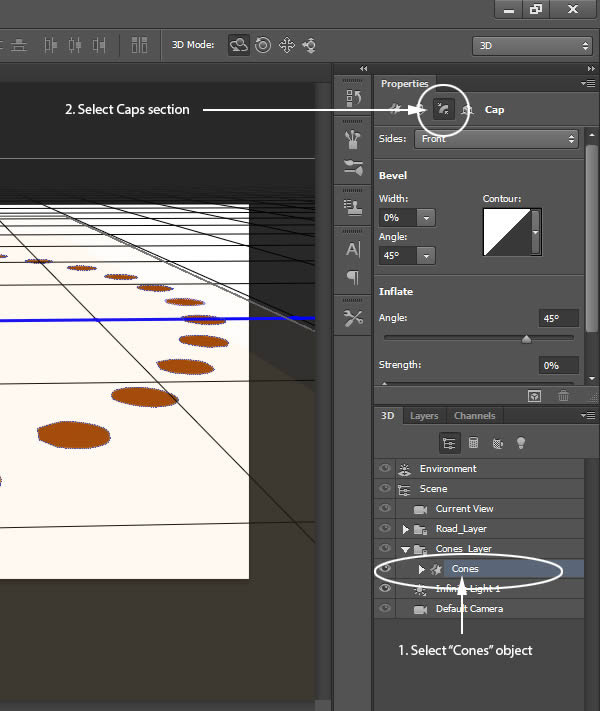This screenshot has width=600, height=711.
Task: Open the Paragraph panel icon
Action: coord(353,277)
